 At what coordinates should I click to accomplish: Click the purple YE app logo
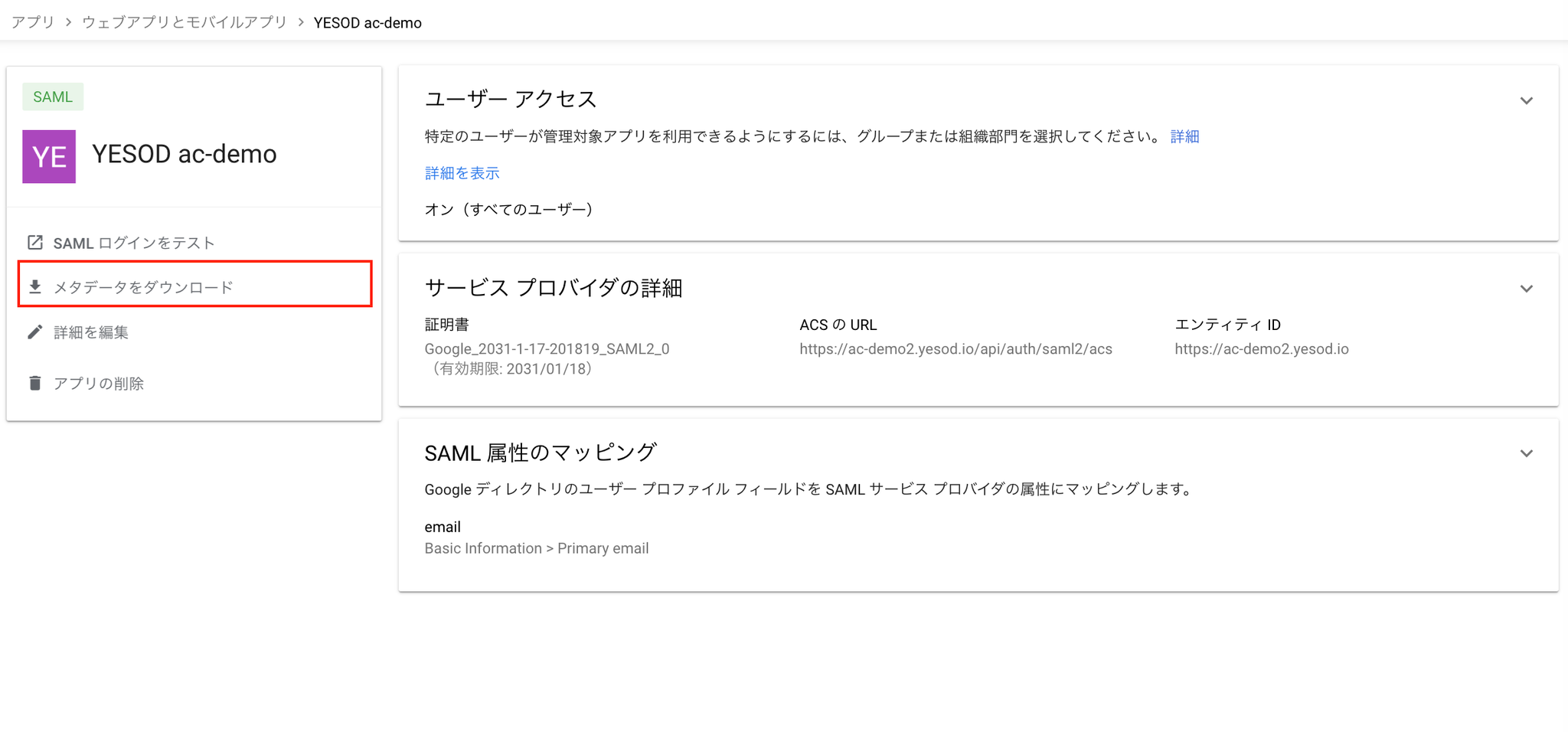pos(49,156)
